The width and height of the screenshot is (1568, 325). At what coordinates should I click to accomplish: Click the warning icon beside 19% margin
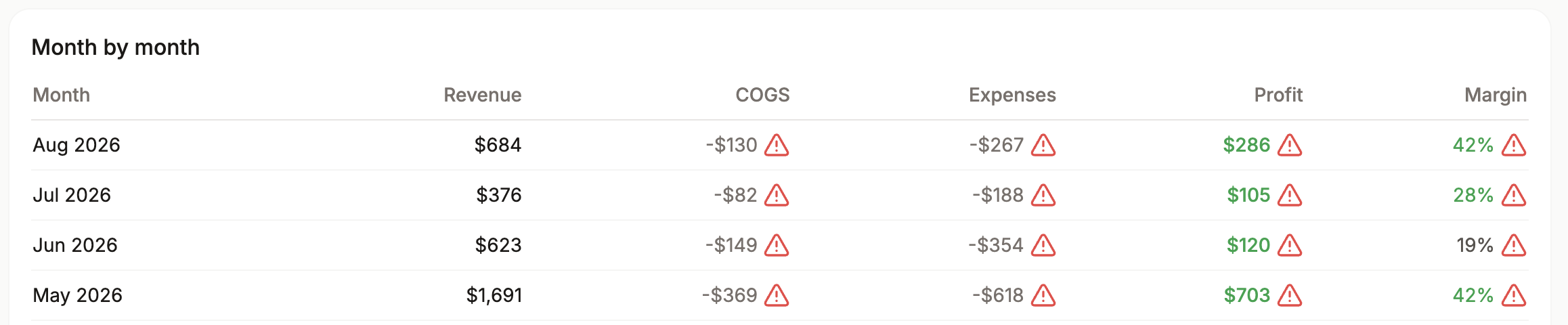pyautogui.click(x=1514, y=245)
